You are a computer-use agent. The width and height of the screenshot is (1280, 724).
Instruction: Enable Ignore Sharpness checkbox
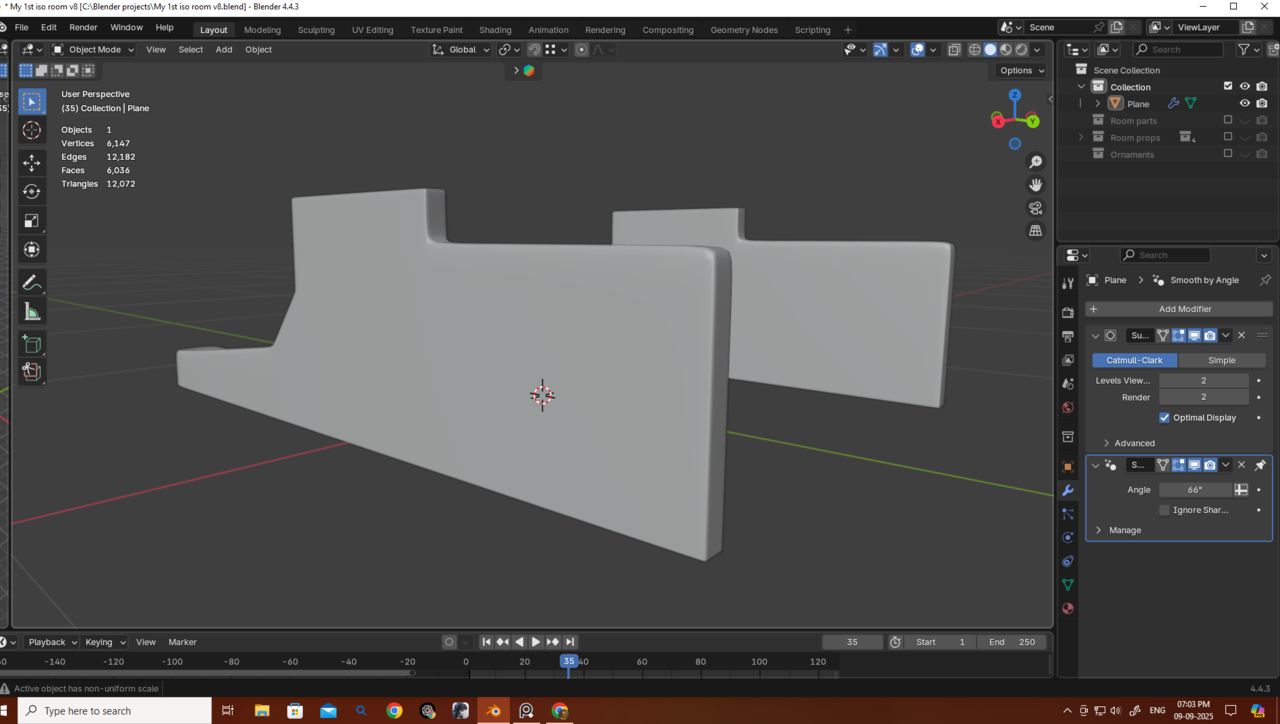tap(1164, 510)
